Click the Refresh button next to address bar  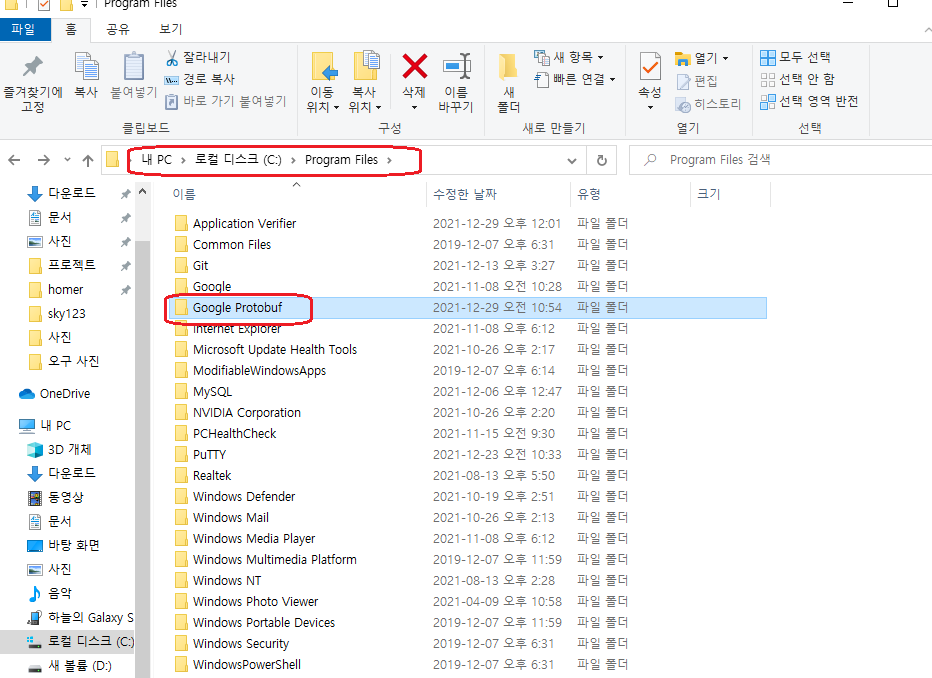[x=602, y=160]
